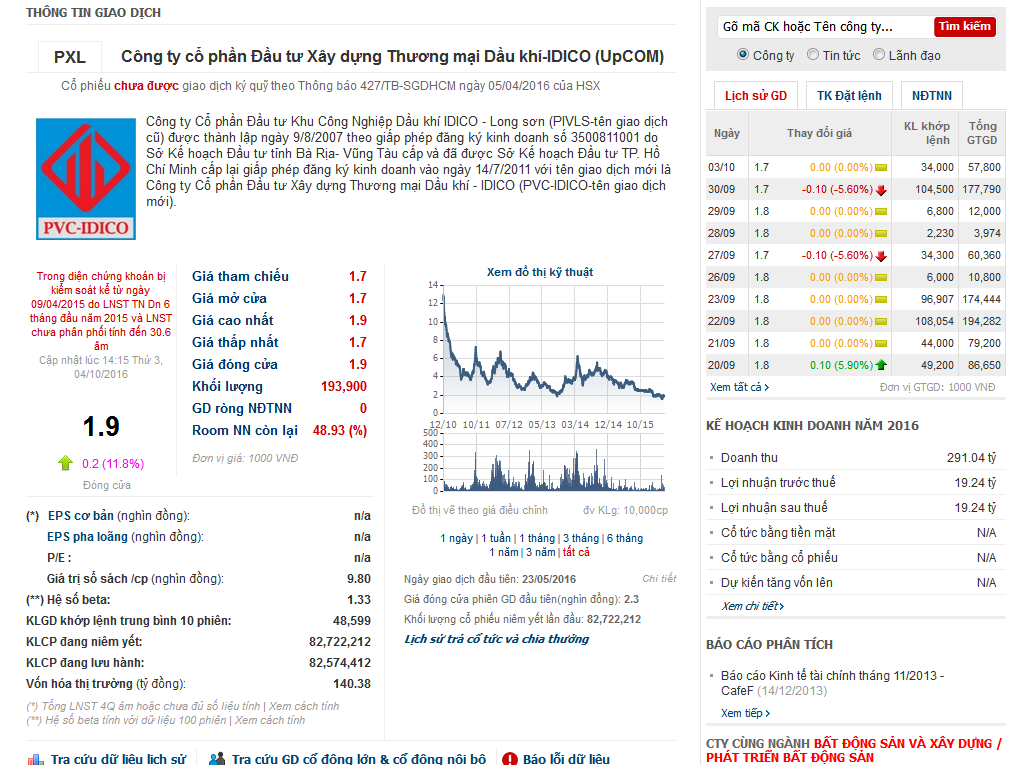1030x765 pixels.
Task: Click the PVC-IDICO company logo
Action: [85, 179]
